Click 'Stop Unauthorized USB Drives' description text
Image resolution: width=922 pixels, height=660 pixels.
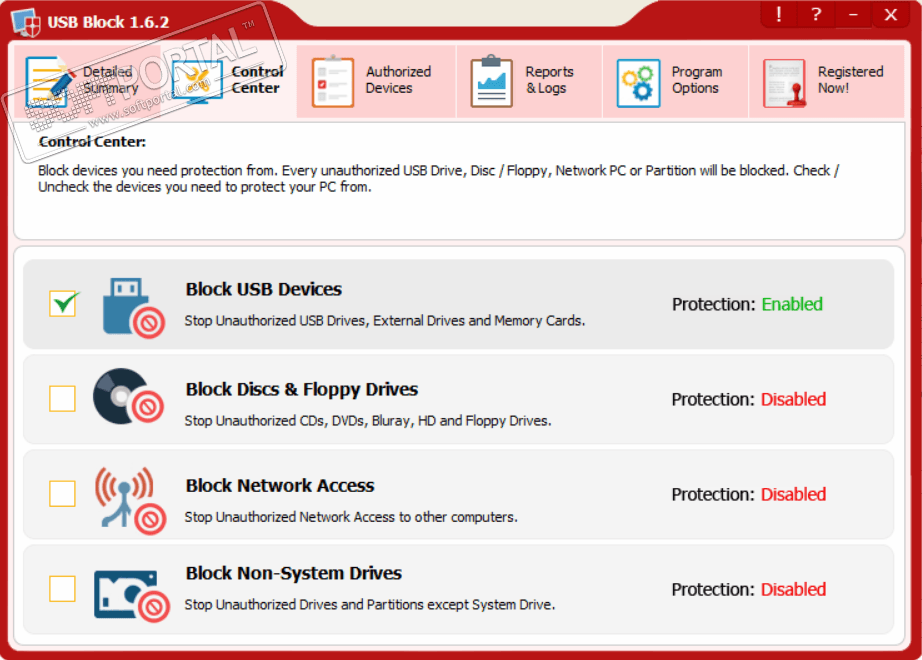385,321
